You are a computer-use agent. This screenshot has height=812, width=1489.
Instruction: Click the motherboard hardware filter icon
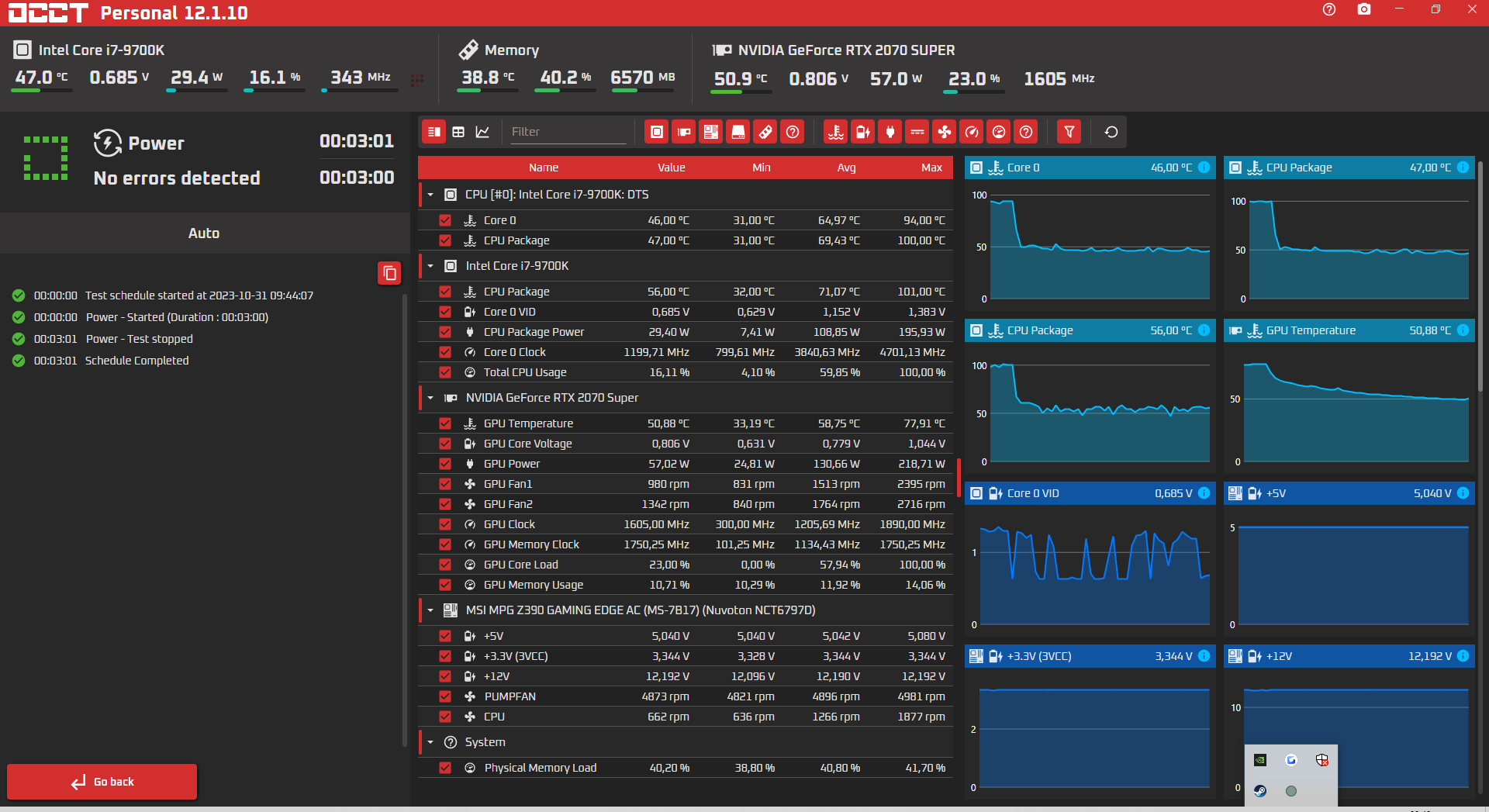(x=711, y=132)
